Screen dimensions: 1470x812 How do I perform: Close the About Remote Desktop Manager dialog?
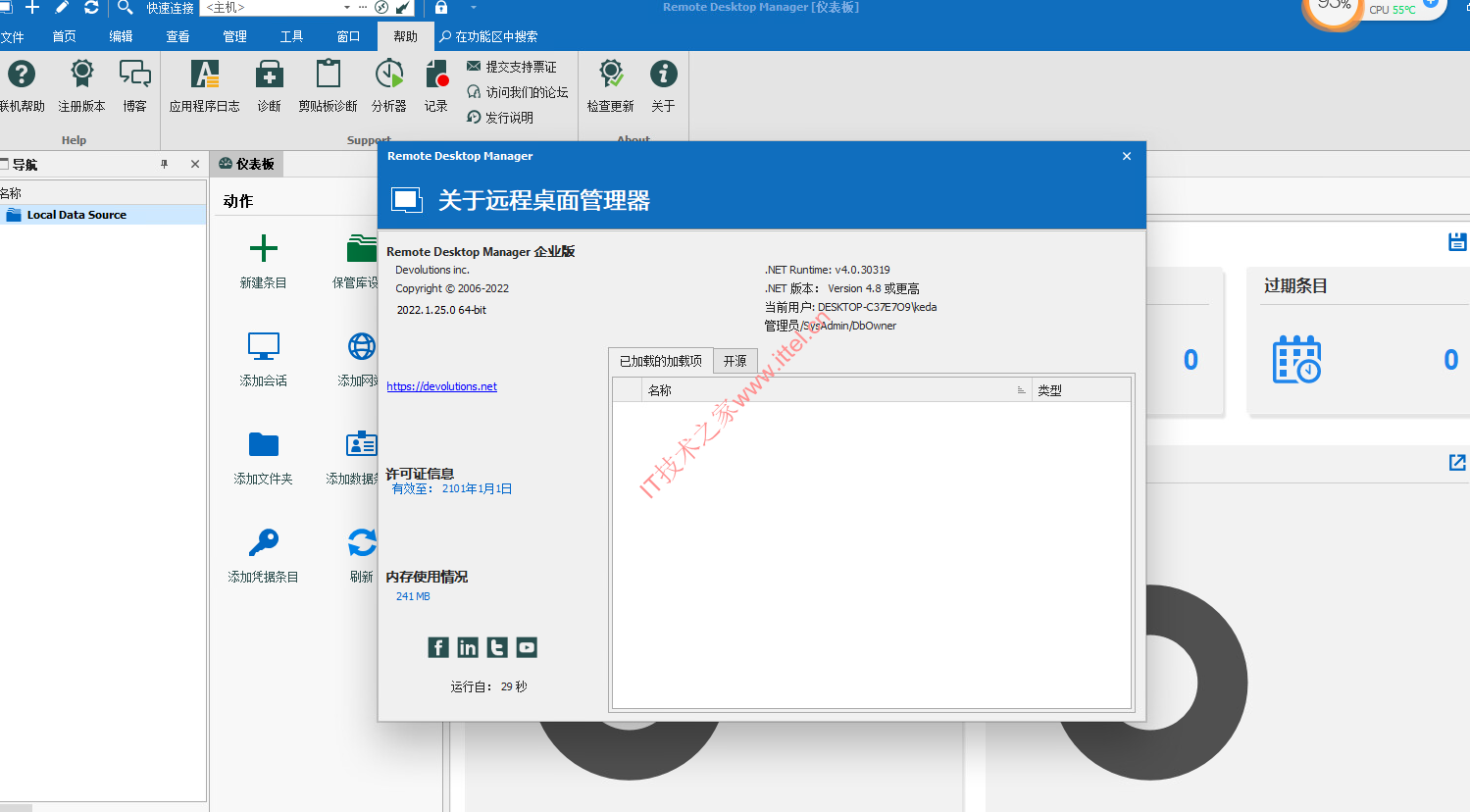click(x=1127, y=156)
